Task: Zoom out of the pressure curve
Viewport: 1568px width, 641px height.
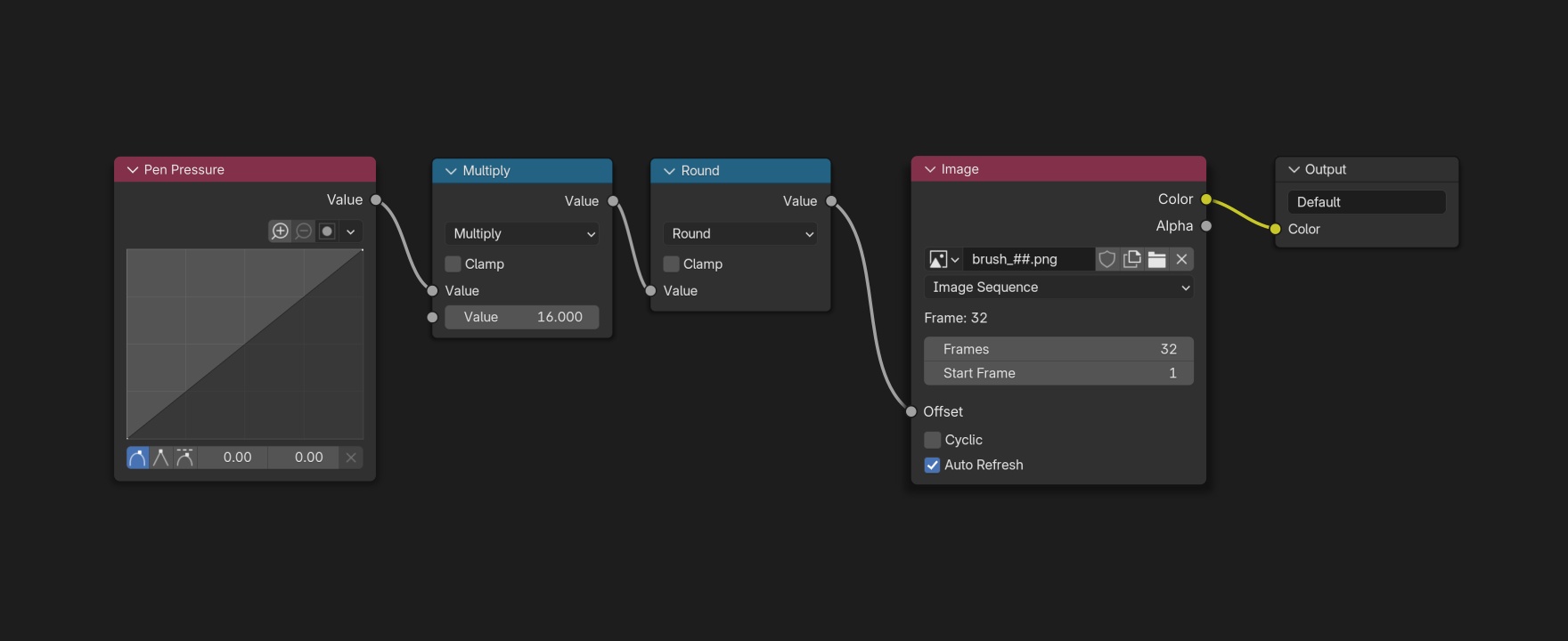Action: click(x=304, y=231)
